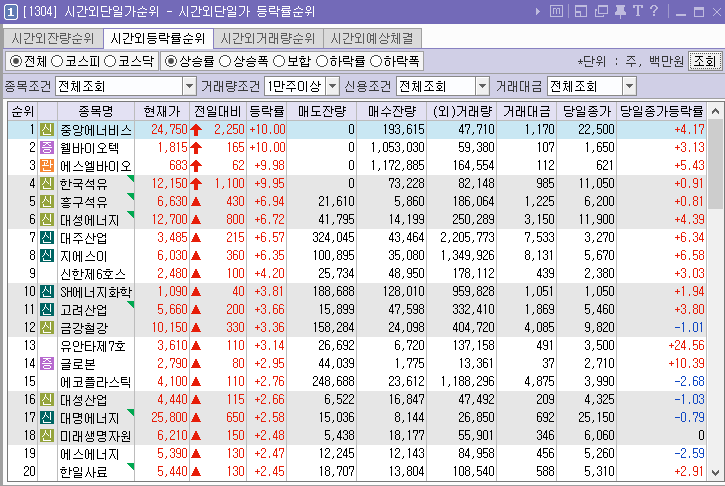The width and height of the screenshot is (725, 486).
Task: Click the table scrollbar down arrow
Action: pos(715,473)
